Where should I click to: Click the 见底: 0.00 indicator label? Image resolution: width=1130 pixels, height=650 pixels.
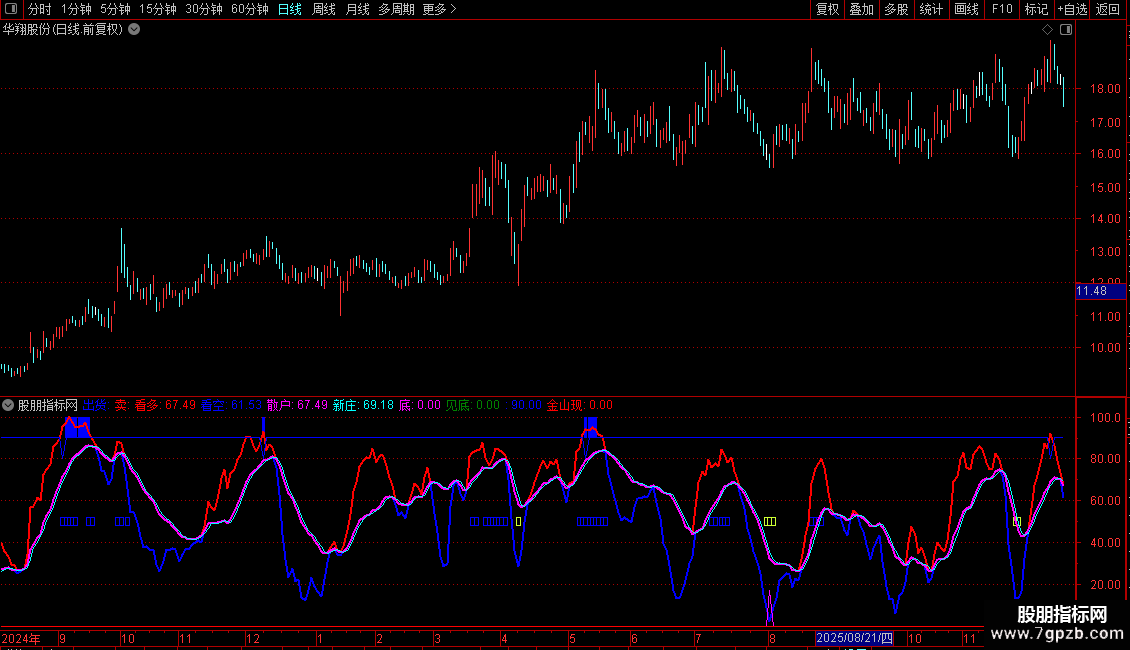[x=472, y=405]
